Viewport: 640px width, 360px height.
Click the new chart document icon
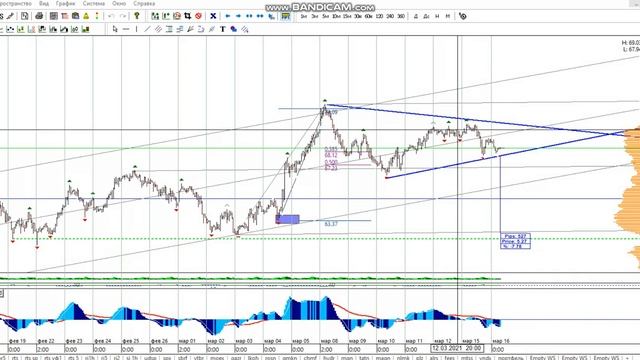point(25,16)
